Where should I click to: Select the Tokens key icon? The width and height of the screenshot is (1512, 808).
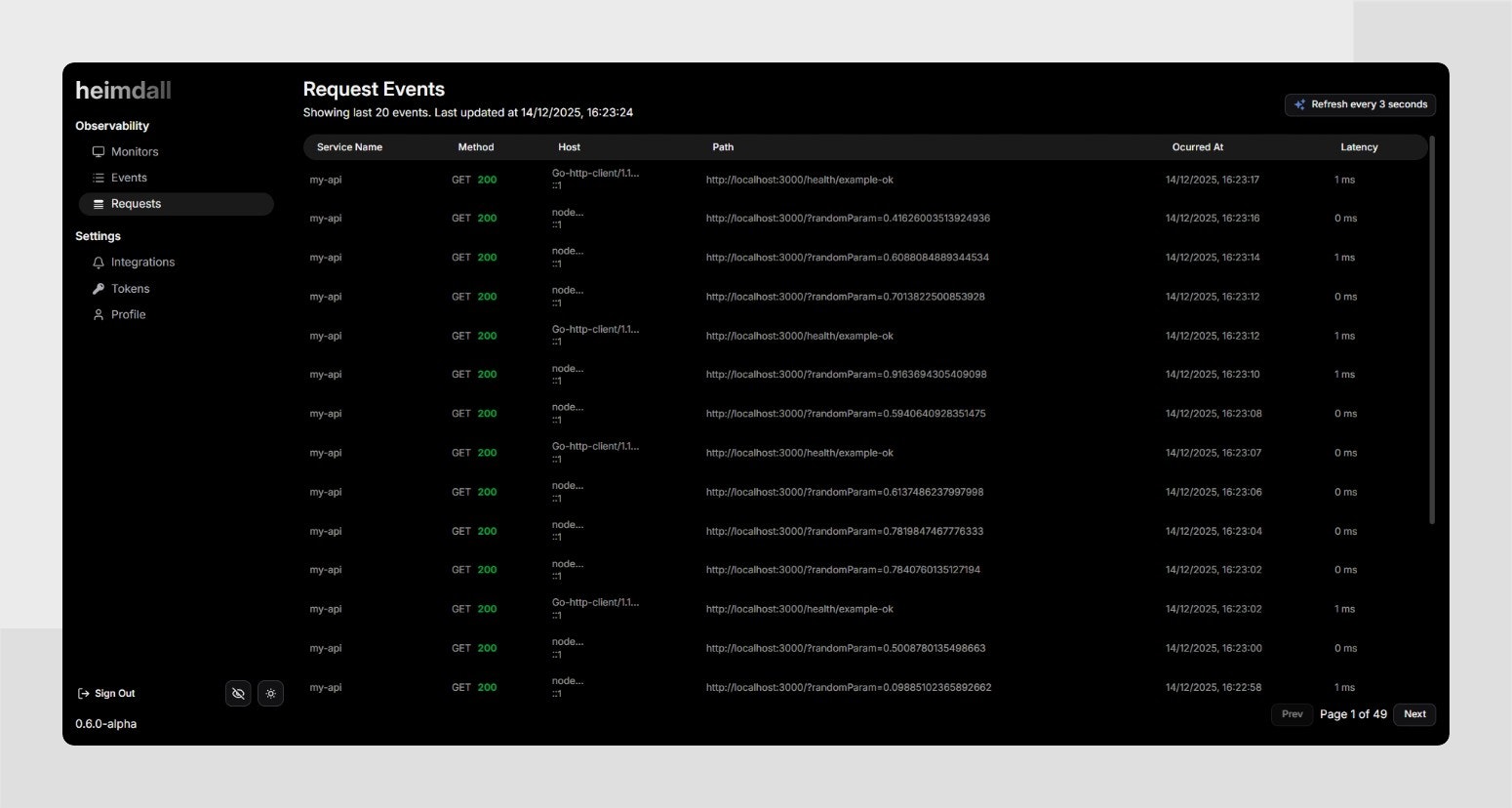point(98,288)
